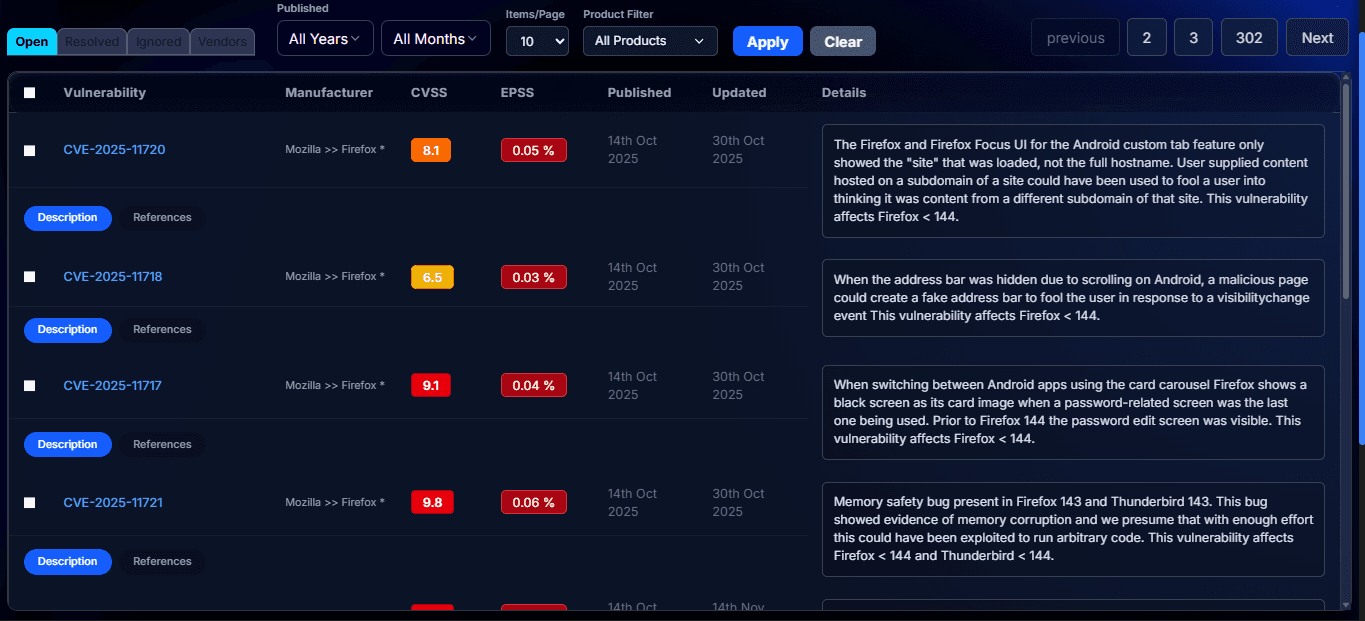
Task: Toggle the select-all checkbox in header
Action: 30,93
